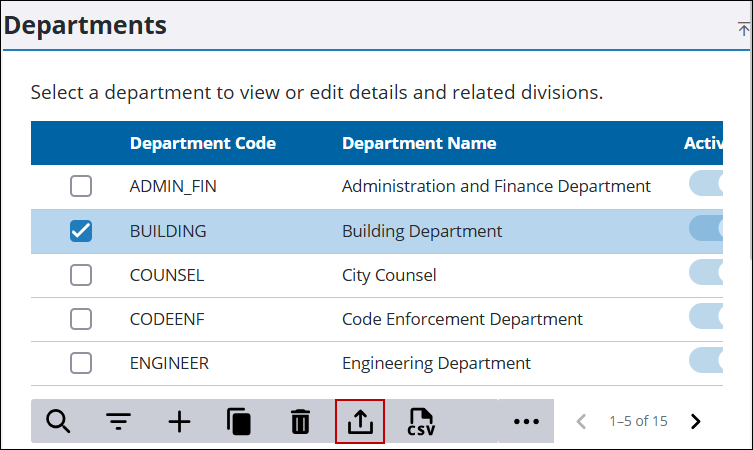Duplicate the selected record with the copy icon
753x450 pixels.
[239, 421]
